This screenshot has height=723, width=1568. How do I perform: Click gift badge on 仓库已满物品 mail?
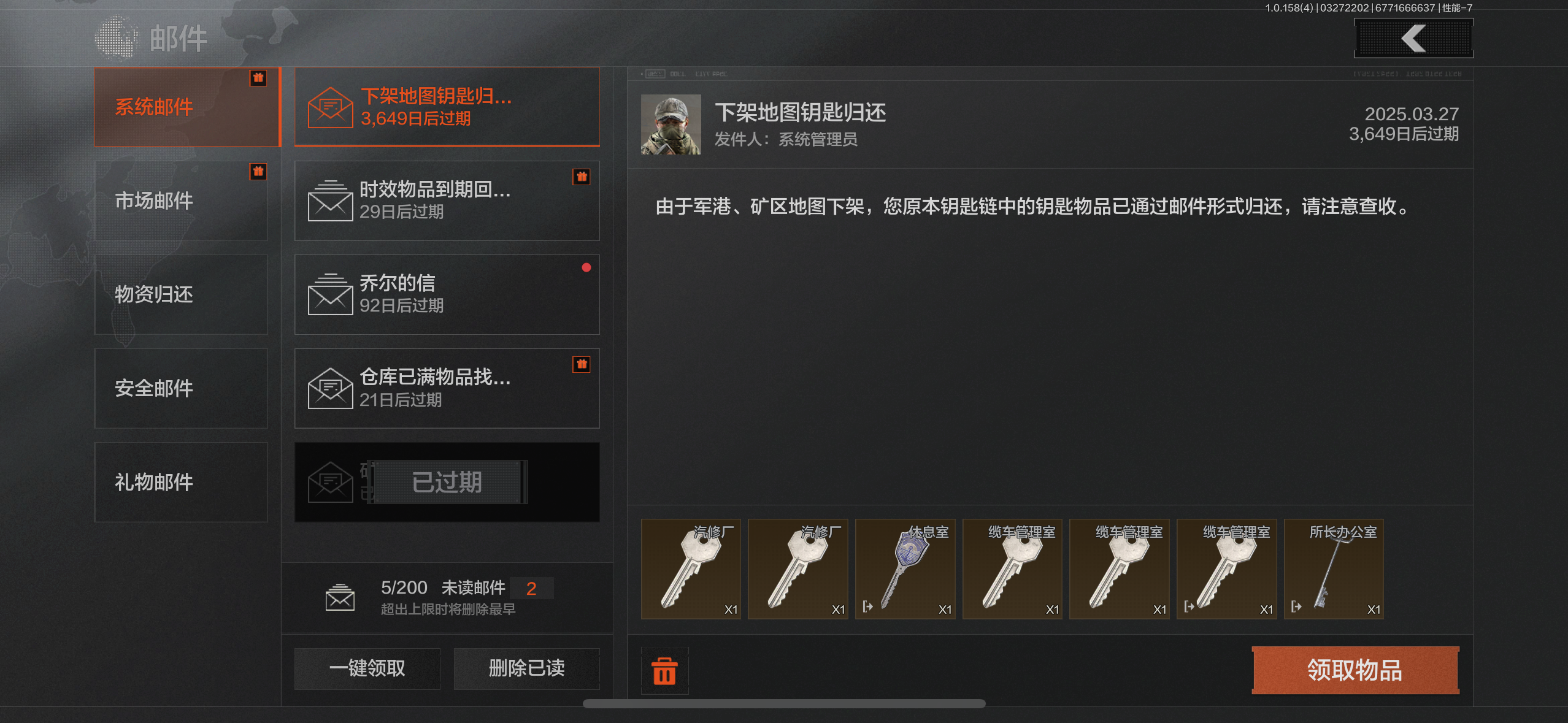(x=582, y=364)
